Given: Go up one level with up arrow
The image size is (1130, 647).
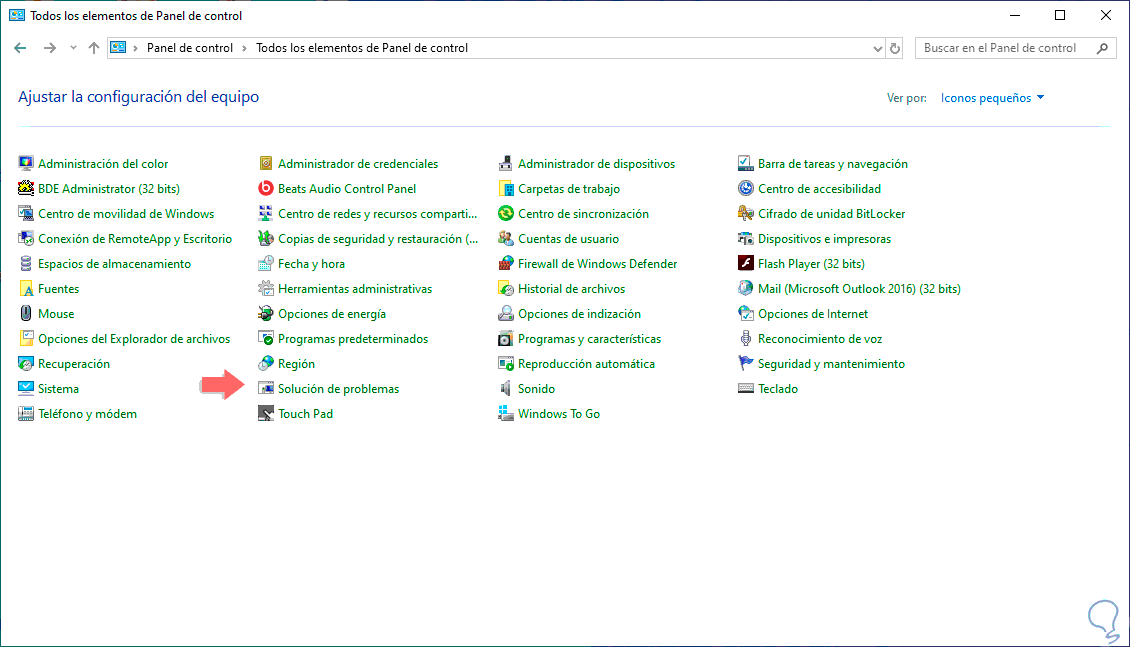Looking at the screenshot, I should [94, 48].
